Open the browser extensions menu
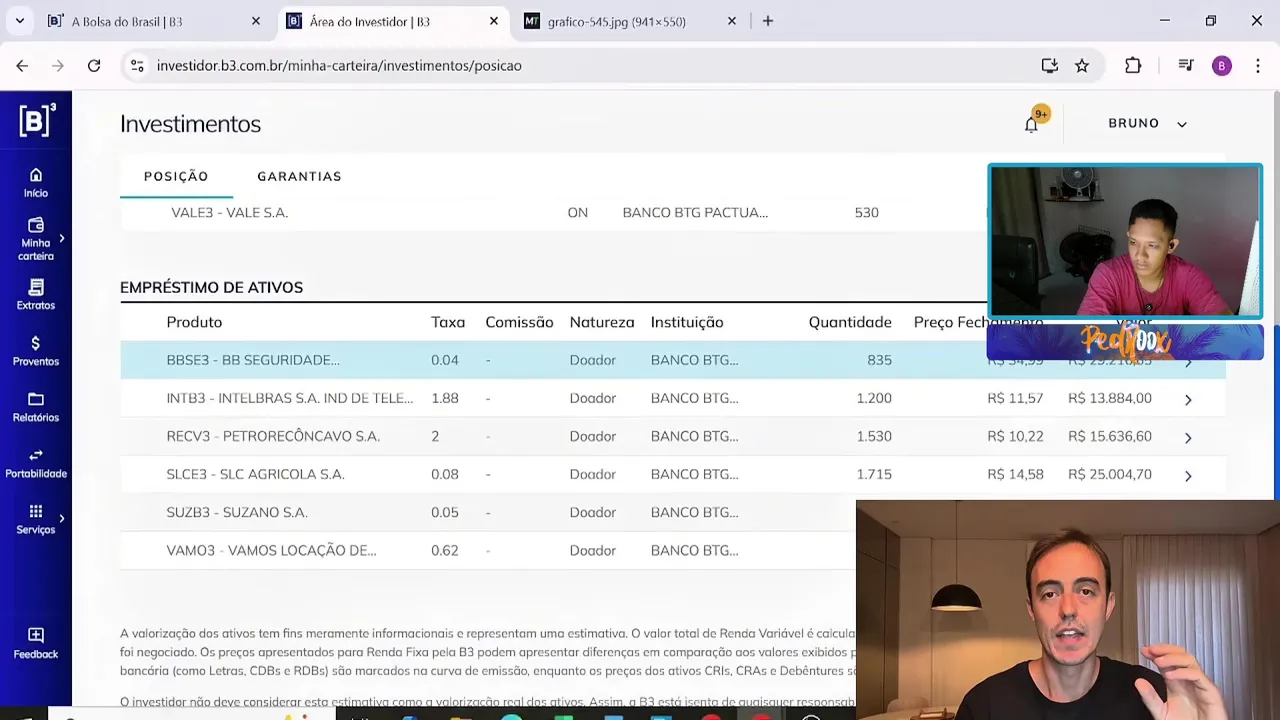 click(x=1133, y=66)
